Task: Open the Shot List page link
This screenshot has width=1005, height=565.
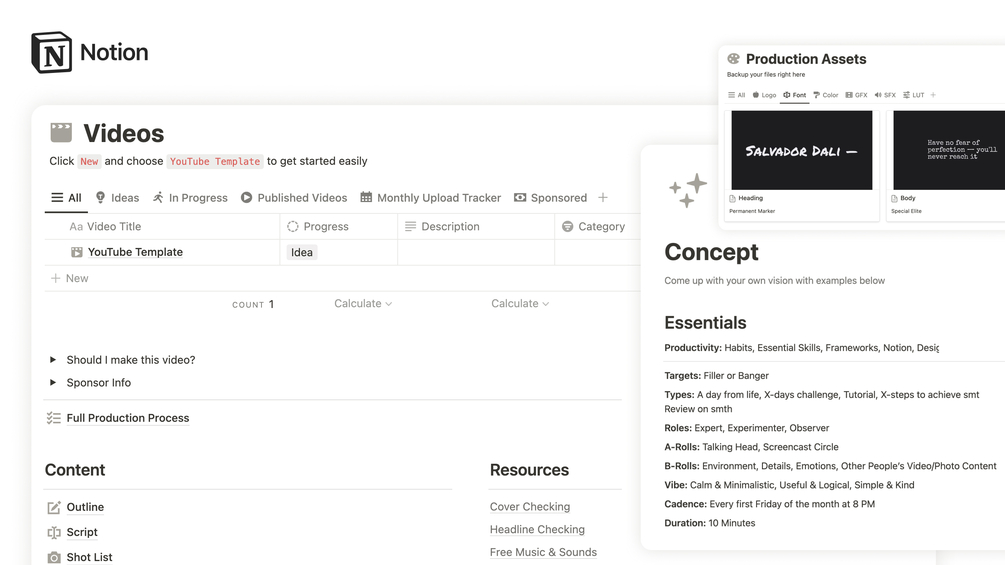Action: (89, 557)
